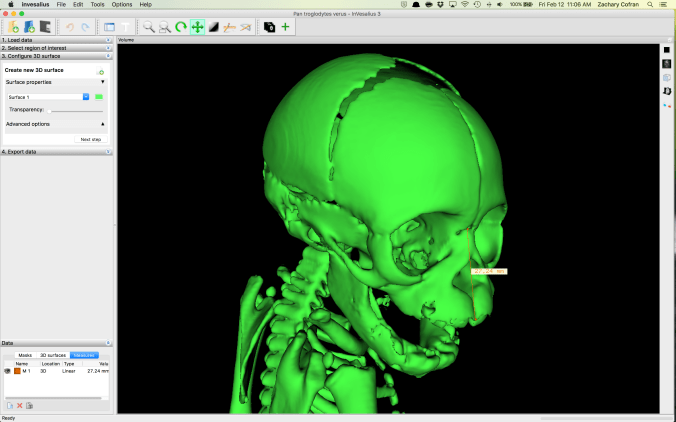
Task: Open the Tools menu
Action: click(97, 5)
